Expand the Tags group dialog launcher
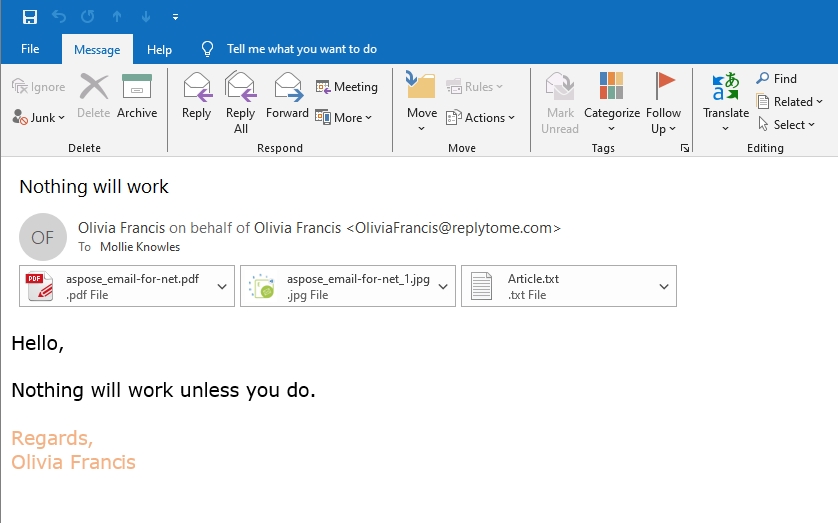This screenshot has height=523, width=838. [x=685, y=148]
